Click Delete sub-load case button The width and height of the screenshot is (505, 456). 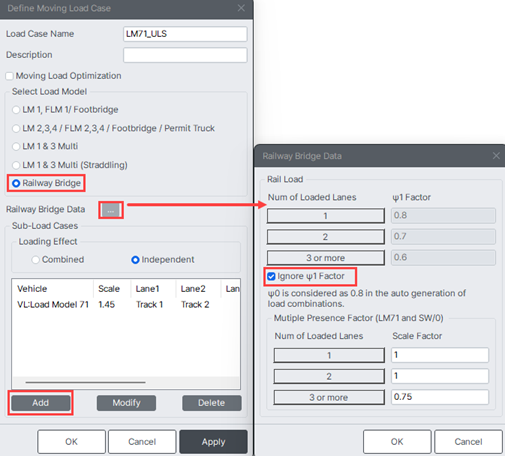click(x=212, y=403)
